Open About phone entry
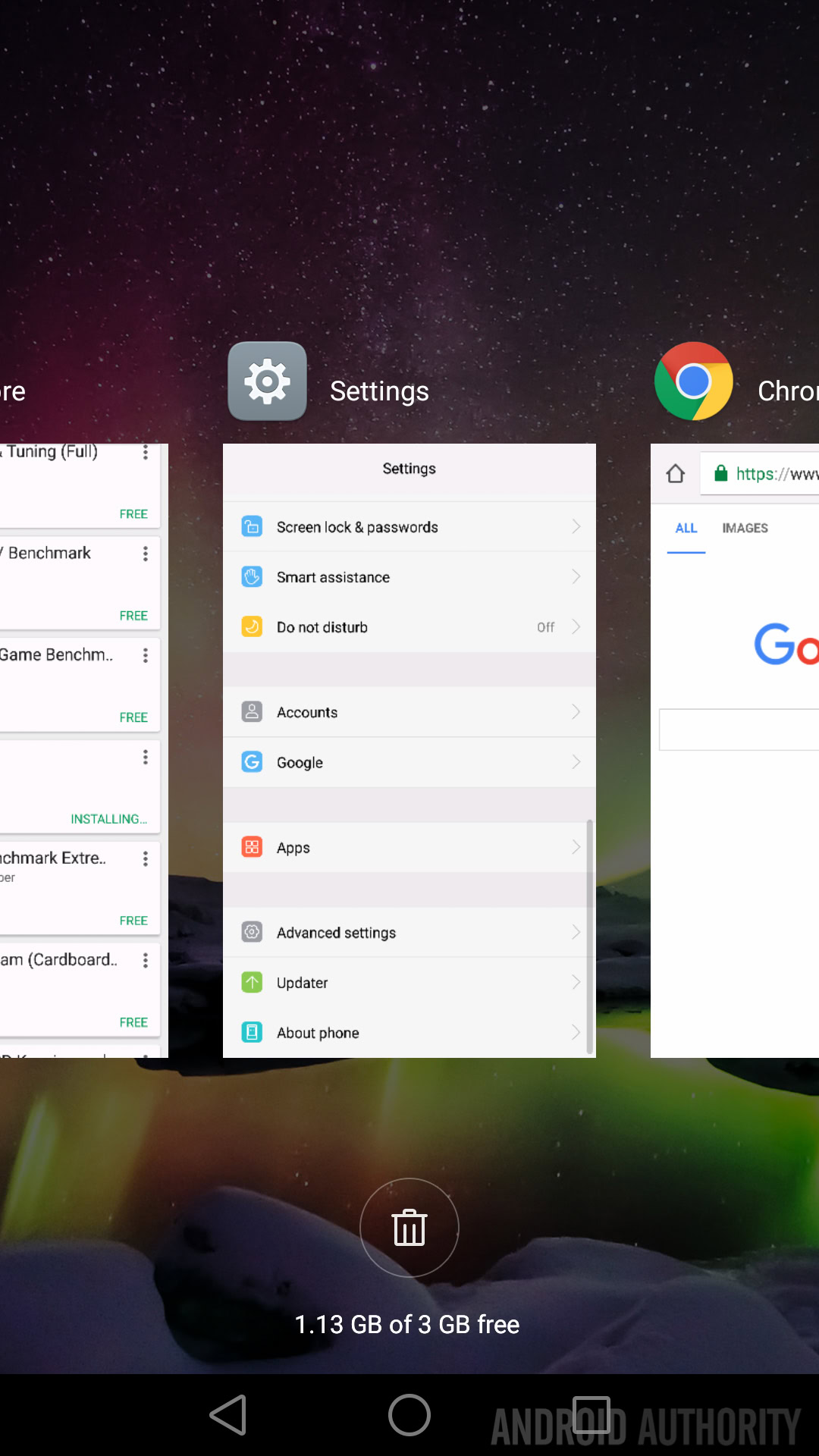The image size is (819, 1456). 409,1032
